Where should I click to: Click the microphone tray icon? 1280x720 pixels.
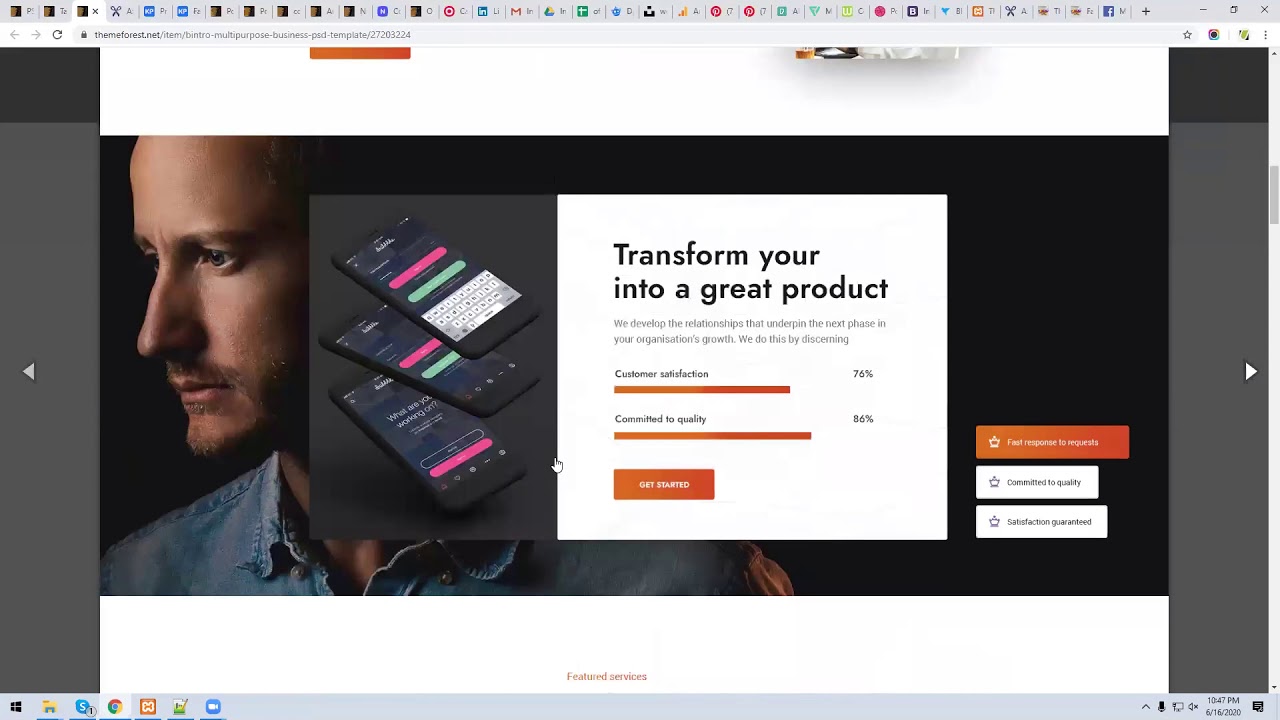[x=1162, y=707]
